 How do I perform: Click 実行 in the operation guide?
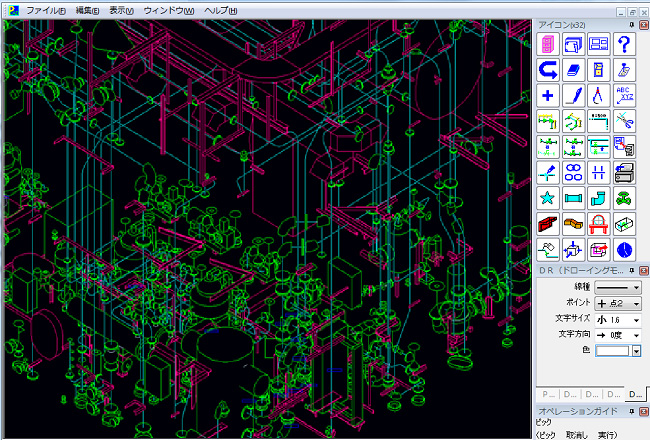[x=607, y=435]
